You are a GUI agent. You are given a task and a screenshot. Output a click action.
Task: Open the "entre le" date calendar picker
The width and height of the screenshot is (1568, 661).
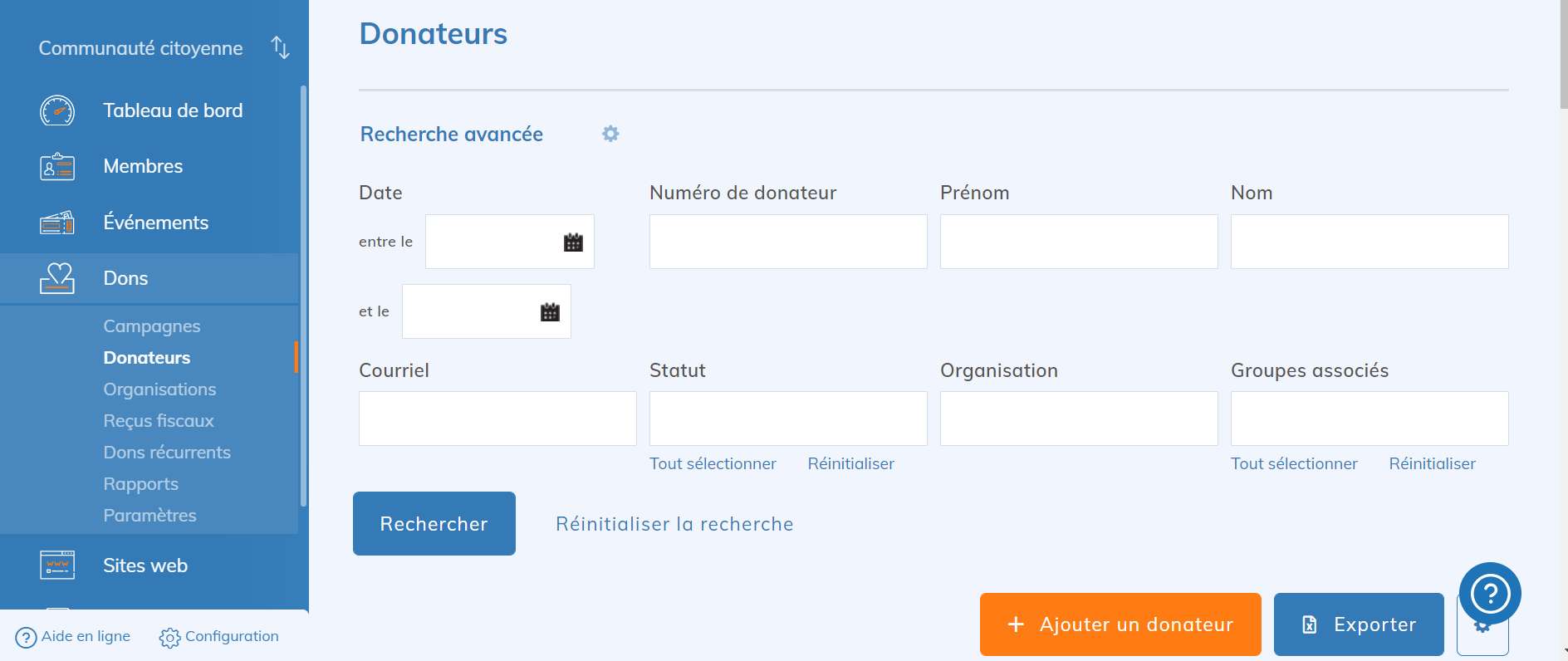pyautogui.click(x=573, y=242)
